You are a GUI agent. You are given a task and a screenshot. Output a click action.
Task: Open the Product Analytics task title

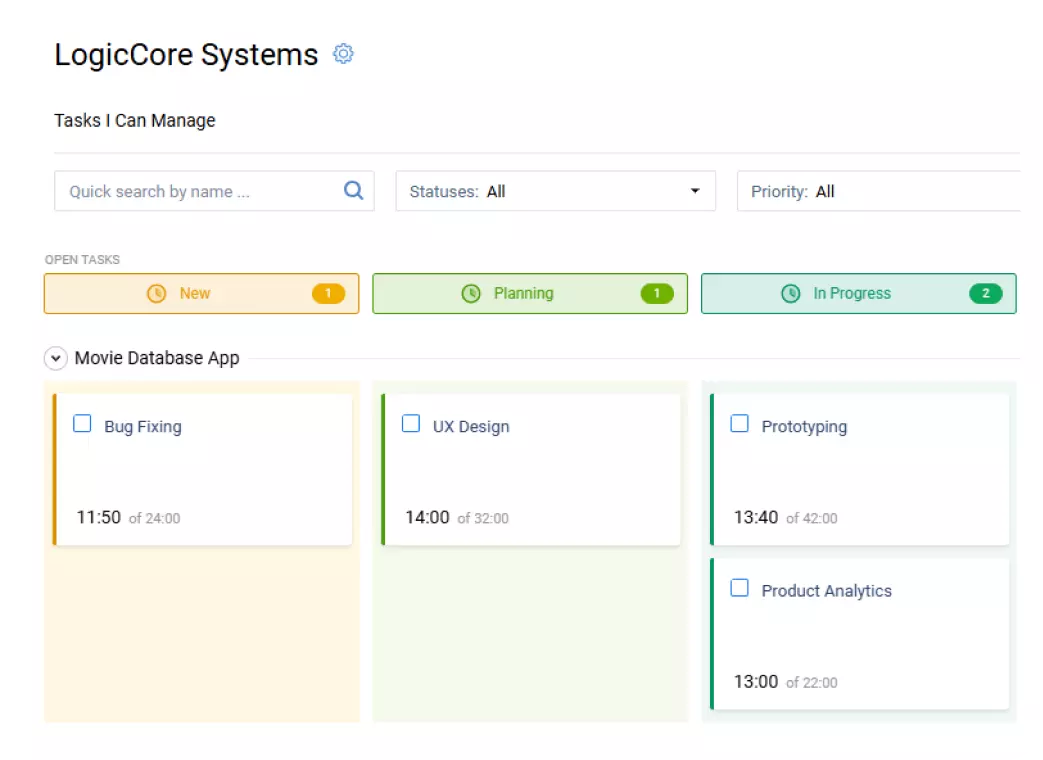[x=826, y=591]
